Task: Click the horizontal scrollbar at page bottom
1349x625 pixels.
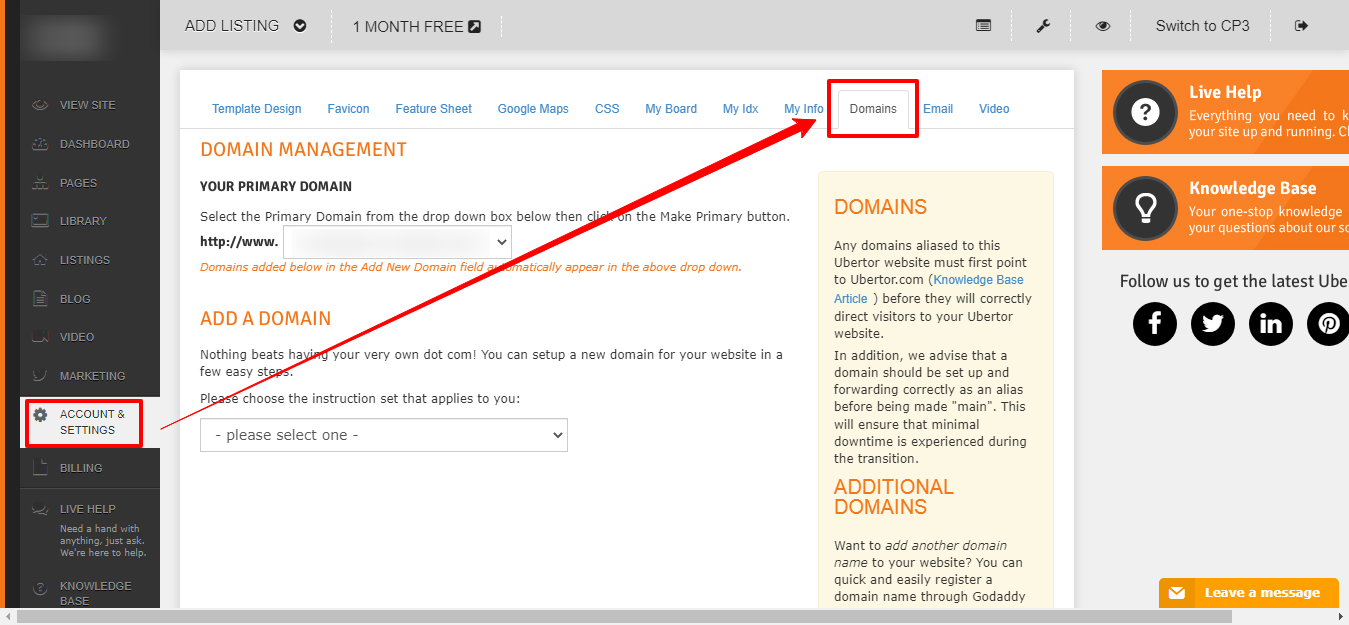Action: 600,617
